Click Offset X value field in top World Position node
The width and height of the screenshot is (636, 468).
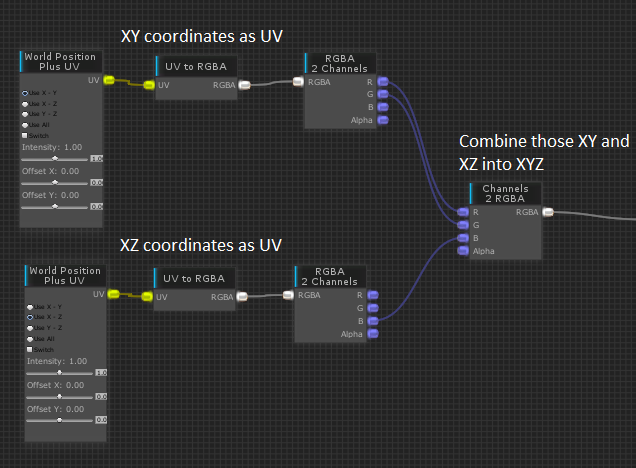pos(97,182)
